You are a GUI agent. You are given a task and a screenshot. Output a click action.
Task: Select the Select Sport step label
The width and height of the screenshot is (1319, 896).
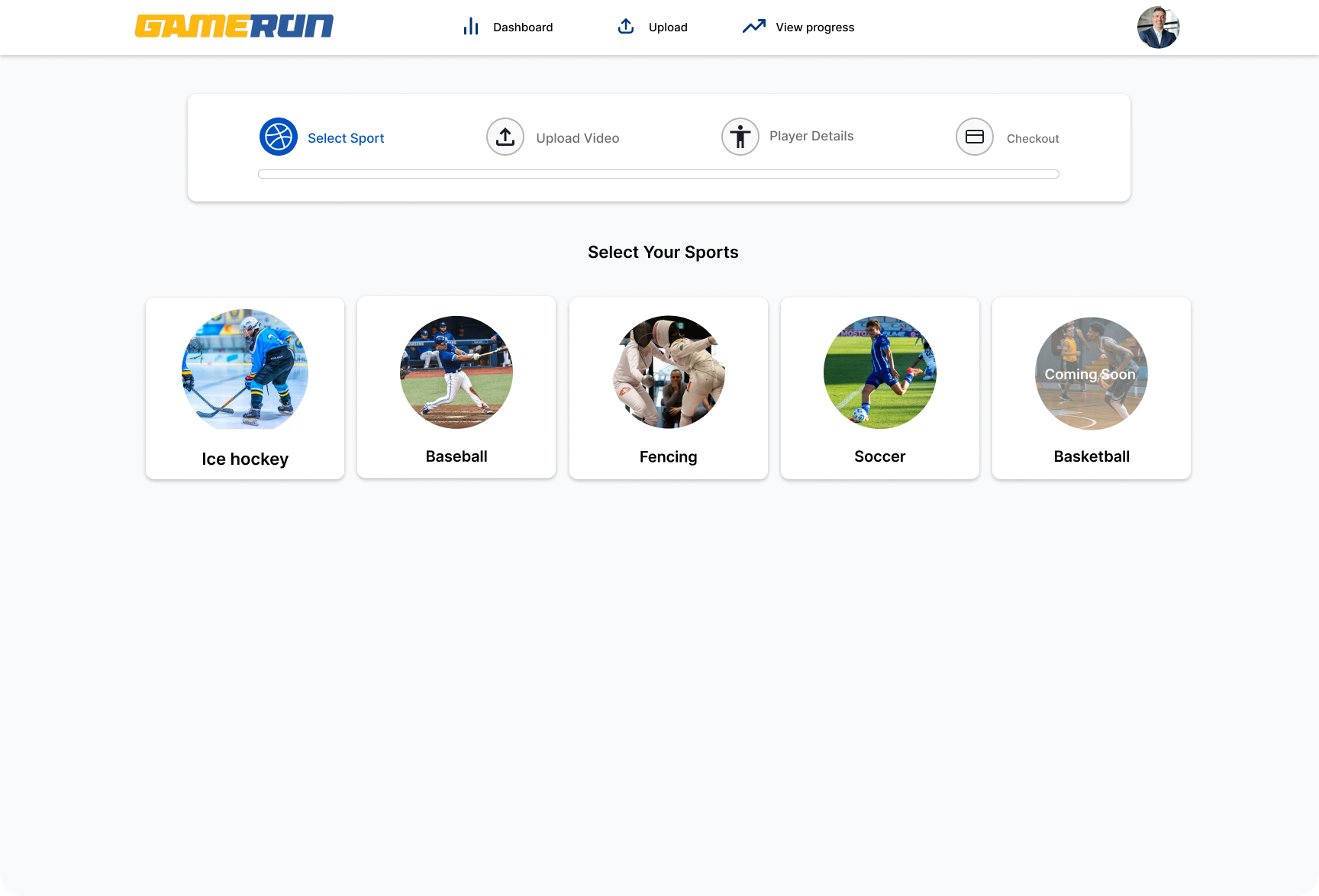point(346,138)
